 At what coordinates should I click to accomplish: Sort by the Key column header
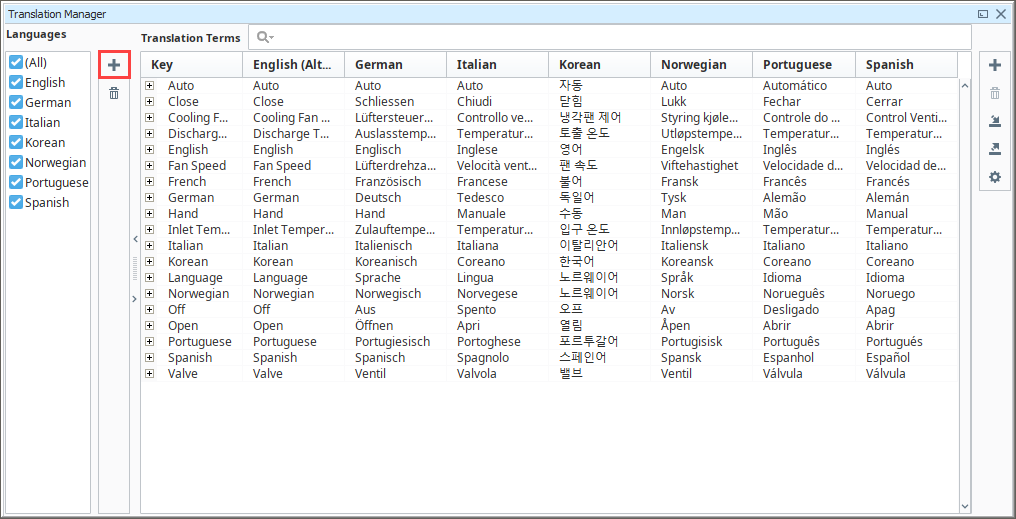click(192, 65)
